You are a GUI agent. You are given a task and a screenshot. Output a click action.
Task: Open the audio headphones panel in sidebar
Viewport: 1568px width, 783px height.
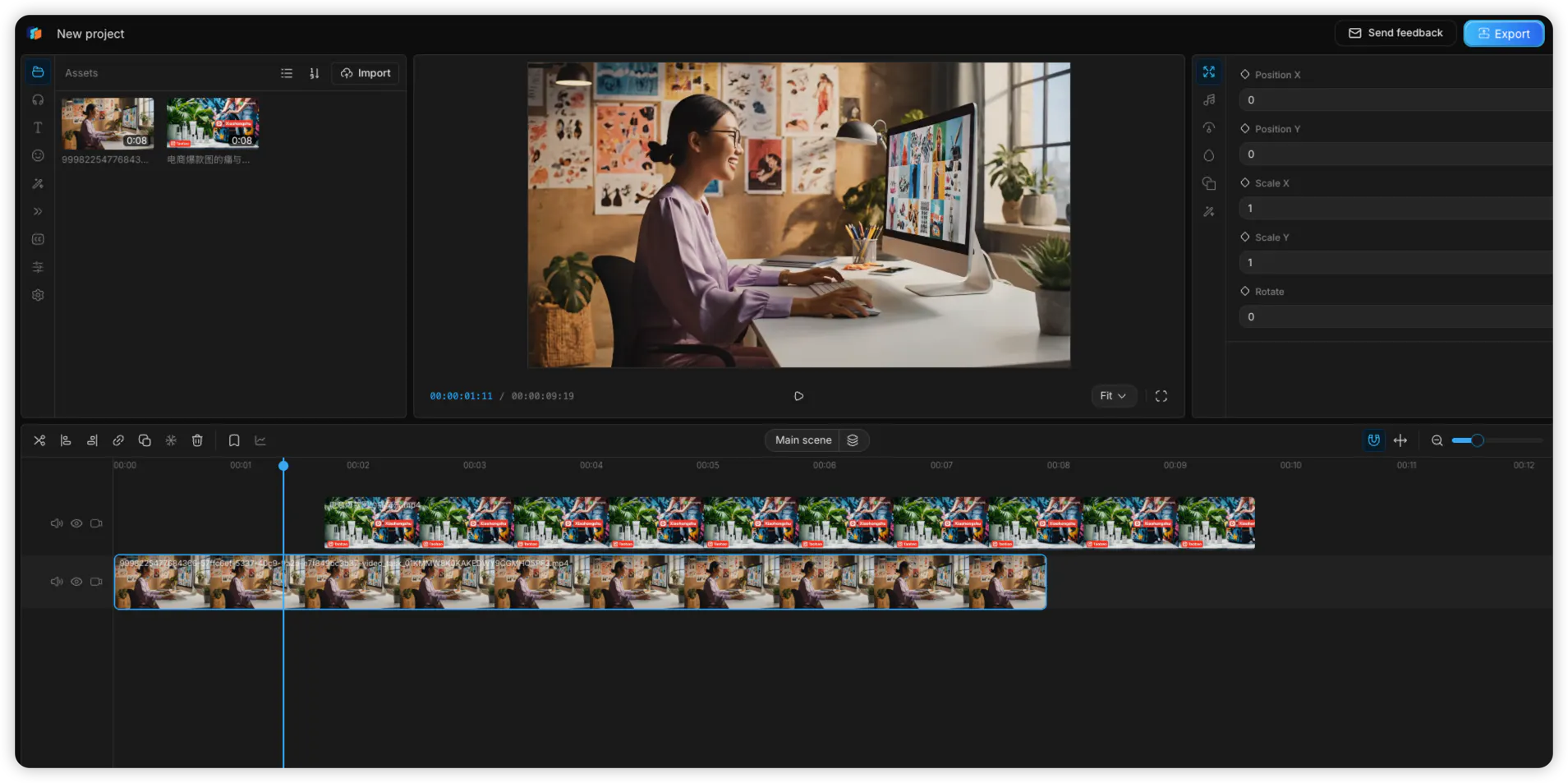[x=38, y=100]
